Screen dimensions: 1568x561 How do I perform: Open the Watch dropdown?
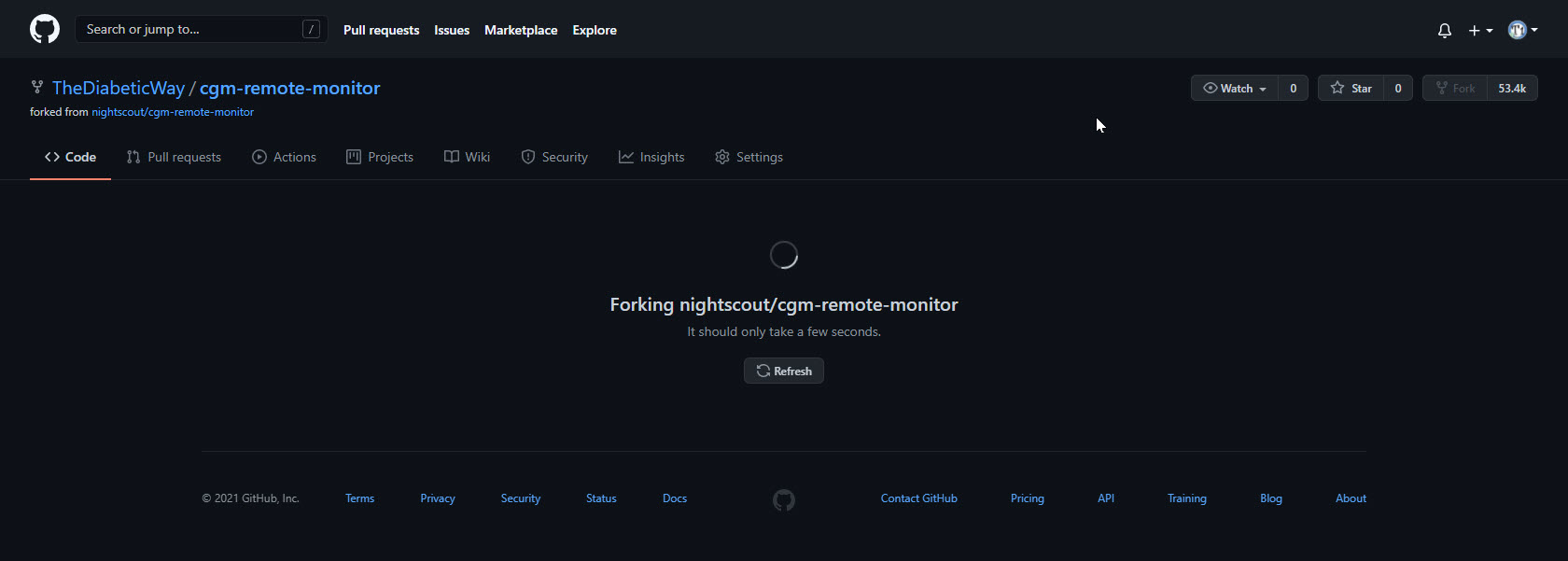1234,89
